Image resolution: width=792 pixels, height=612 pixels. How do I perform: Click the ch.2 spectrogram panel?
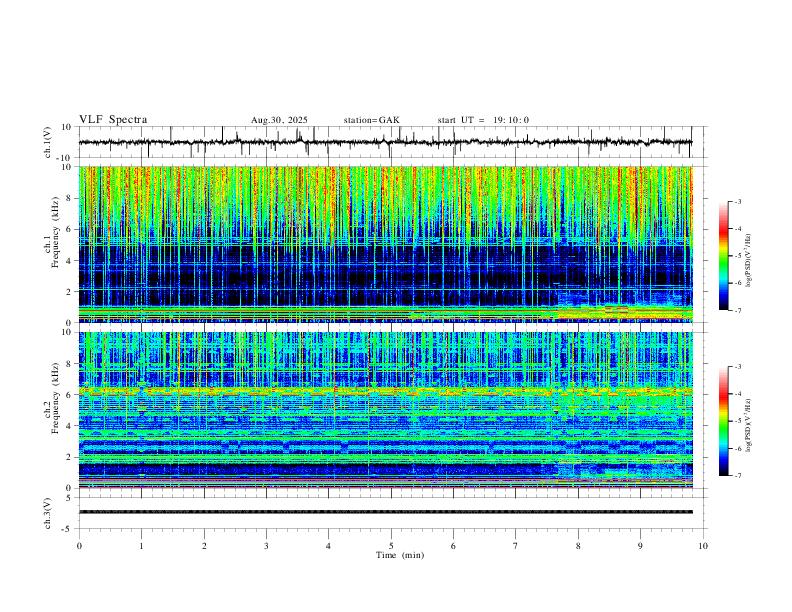pyautogui.click(x=385, y=410)
